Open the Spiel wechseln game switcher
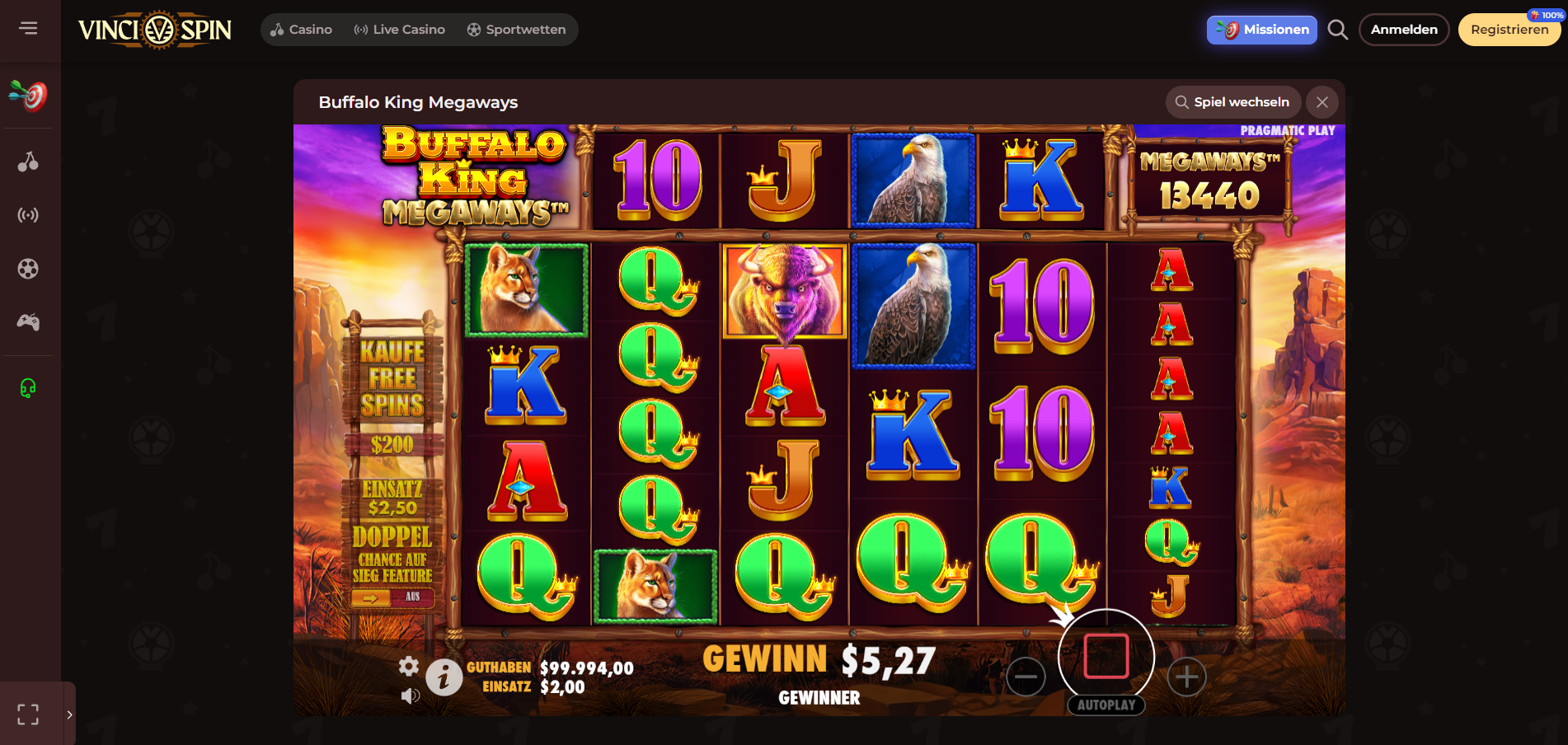 1233,102
